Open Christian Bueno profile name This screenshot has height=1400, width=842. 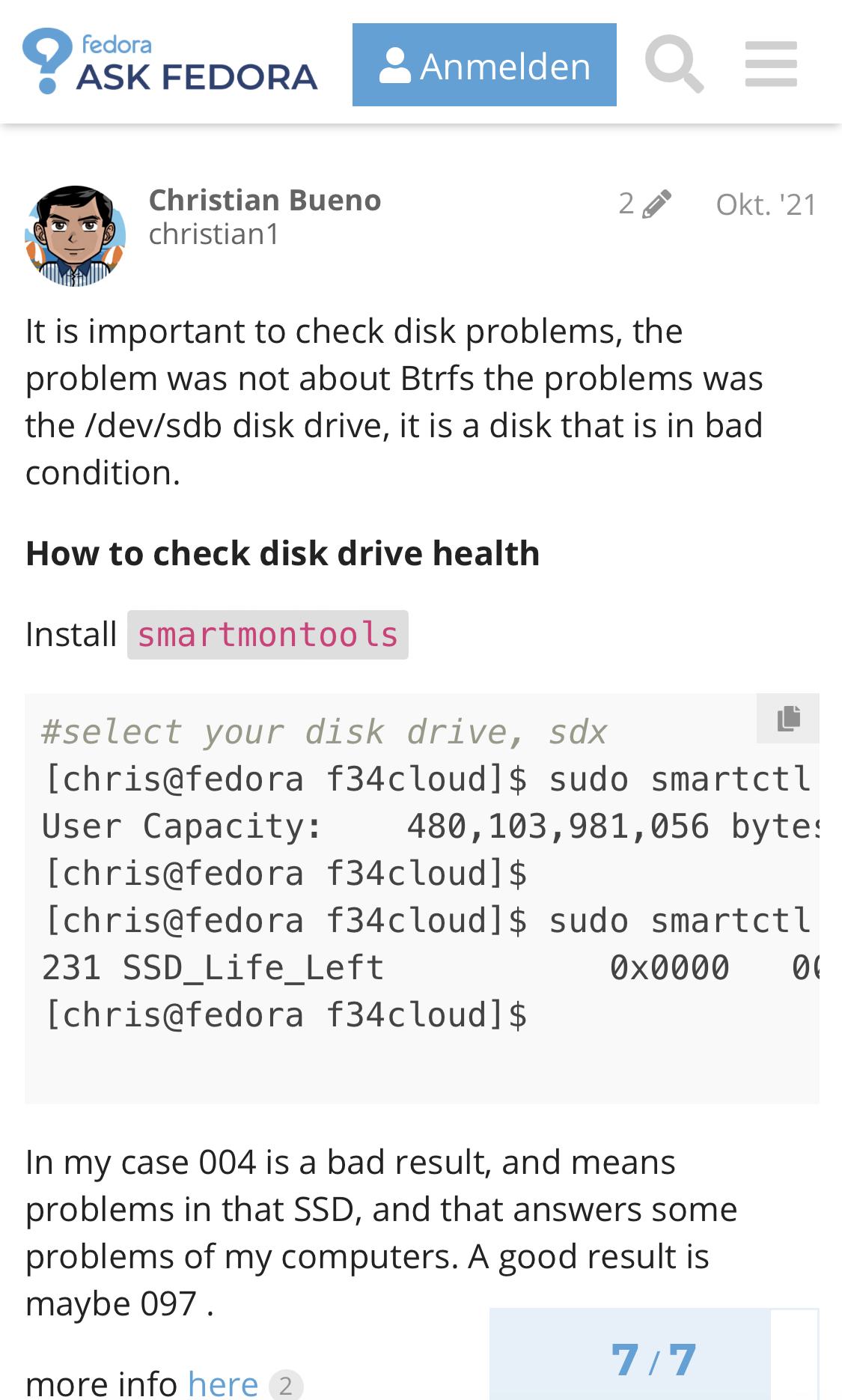pyautogui.click(x=265, y=200)
